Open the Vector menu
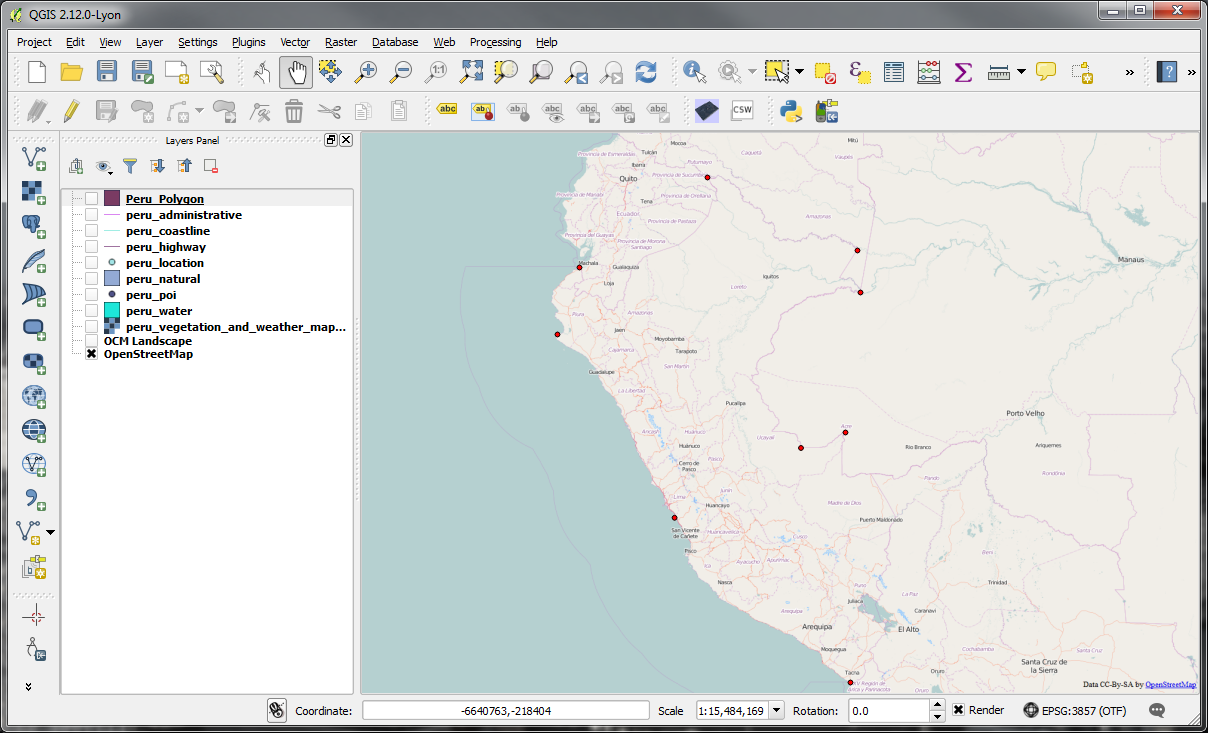This screenshot has height=733, width=1208. click(x=295, y=42)
